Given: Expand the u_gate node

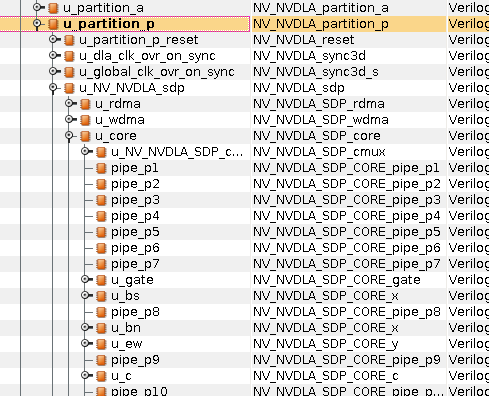Looking at the screenshot, I should coord(85,279).
